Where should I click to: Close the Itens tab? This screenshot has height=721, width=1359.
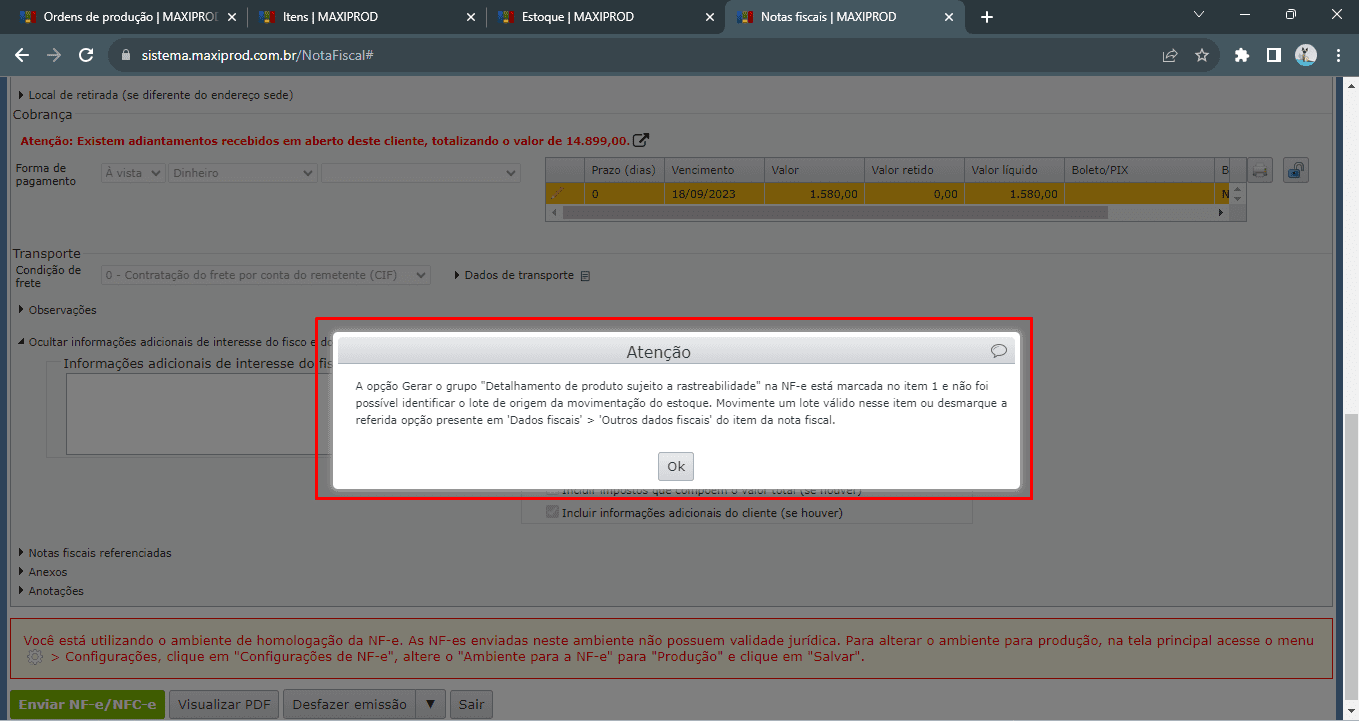pyautogui.click(x=469, y=17)
